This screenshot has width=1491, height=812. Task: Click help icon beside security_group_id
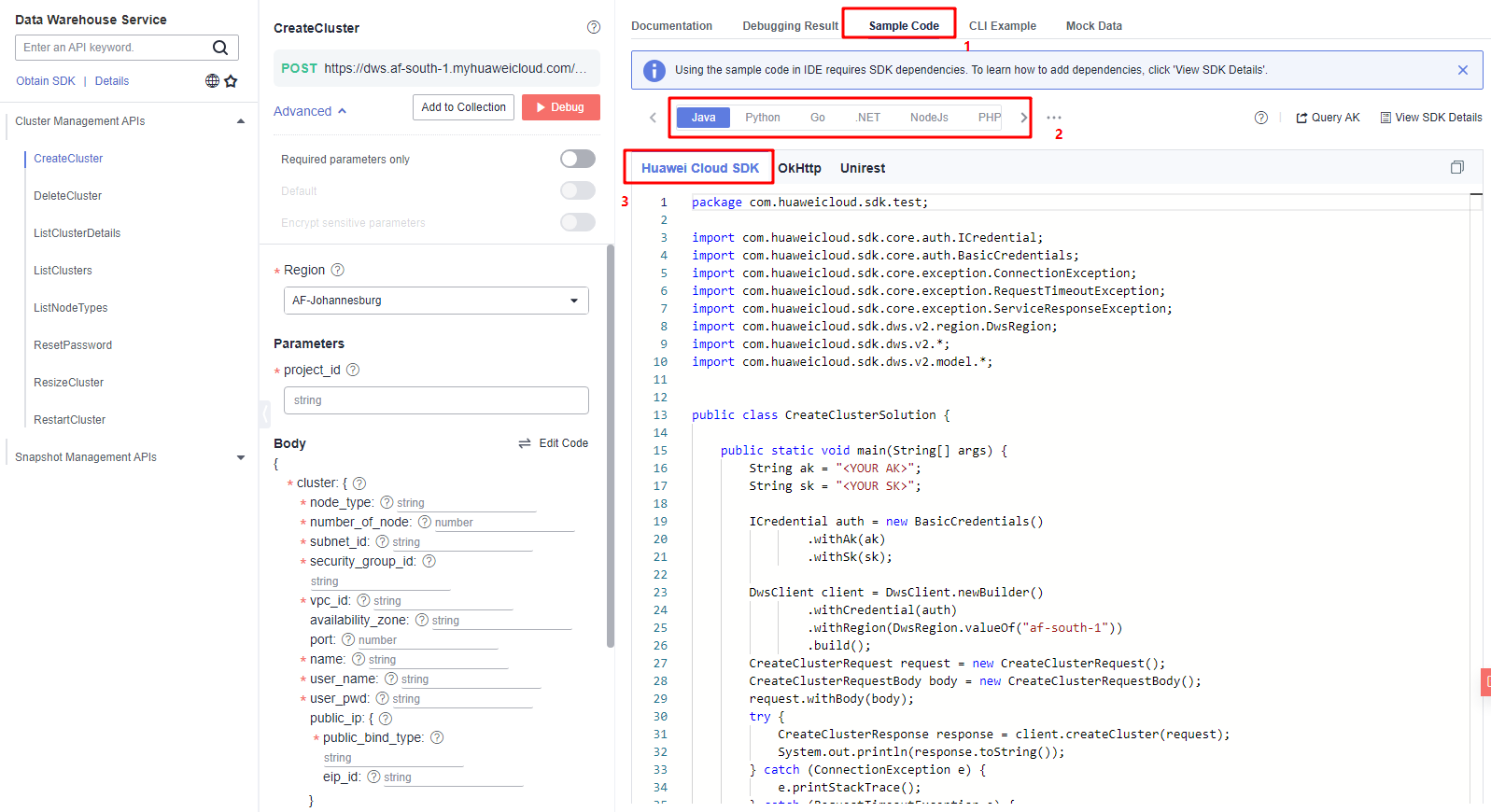point(429,561)
